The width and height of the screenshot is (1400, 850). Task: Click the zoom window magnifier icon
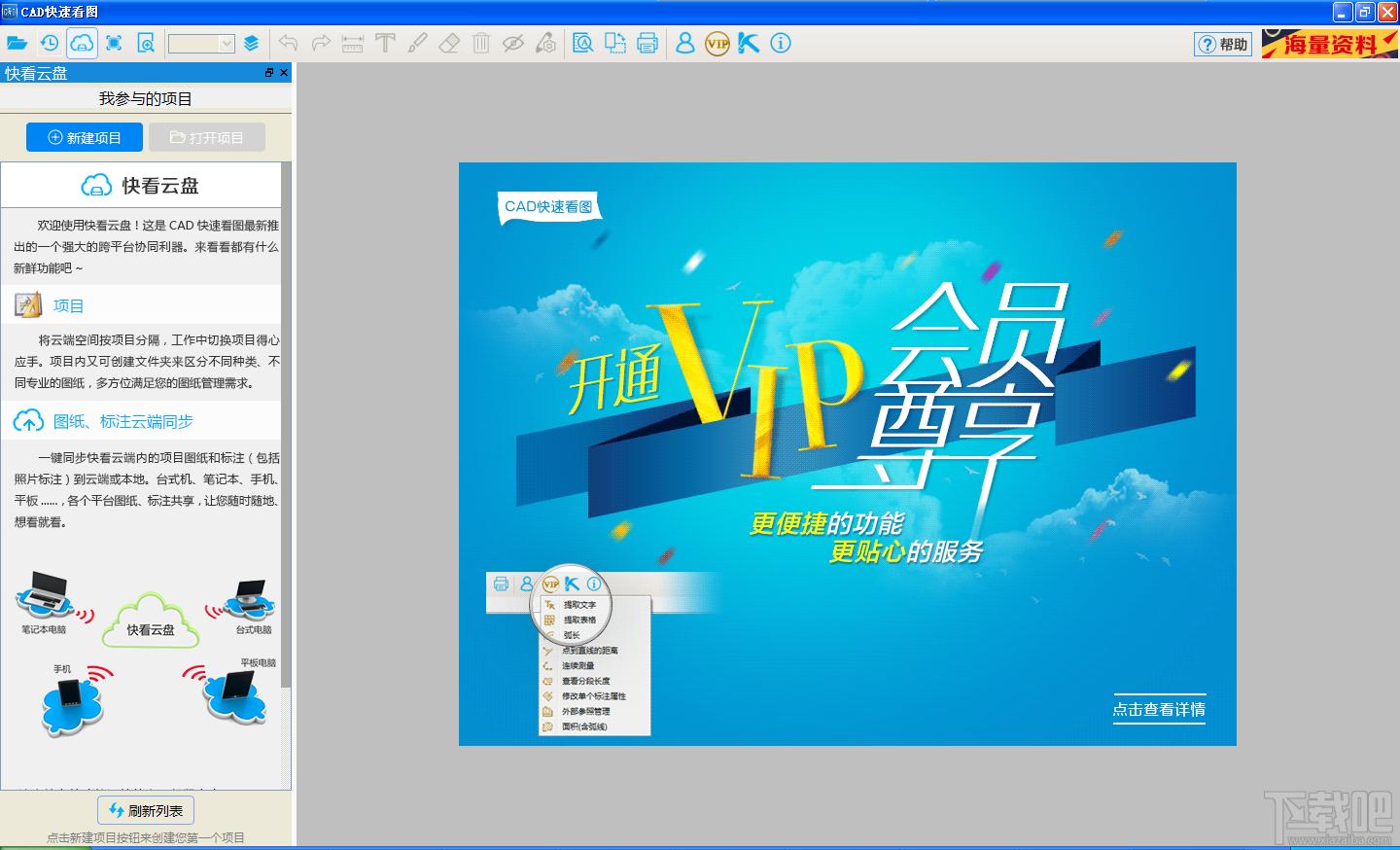point(146,43)
